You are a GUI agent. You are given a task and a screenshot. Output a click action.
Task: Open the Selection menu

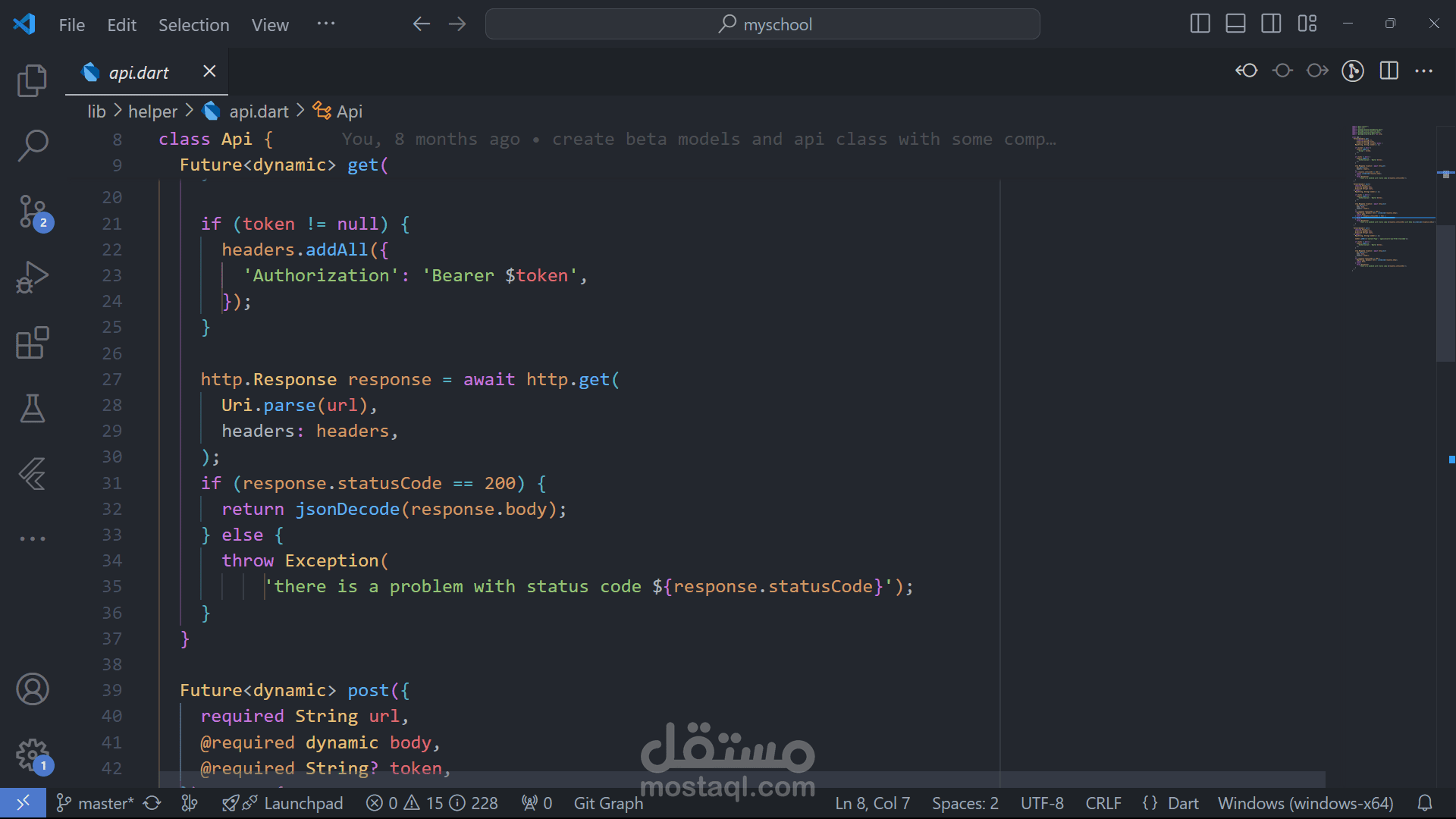click(x=193, y=25)
